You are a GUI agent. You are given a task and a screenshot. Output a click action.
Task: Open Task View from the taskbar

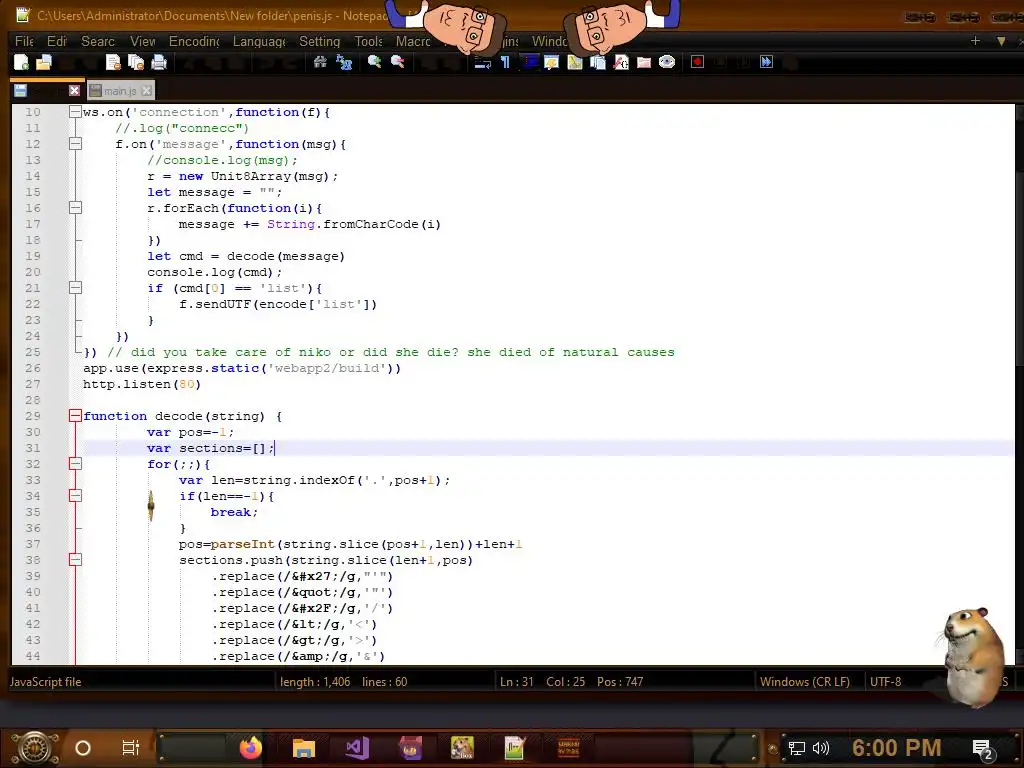click(131, 748)
